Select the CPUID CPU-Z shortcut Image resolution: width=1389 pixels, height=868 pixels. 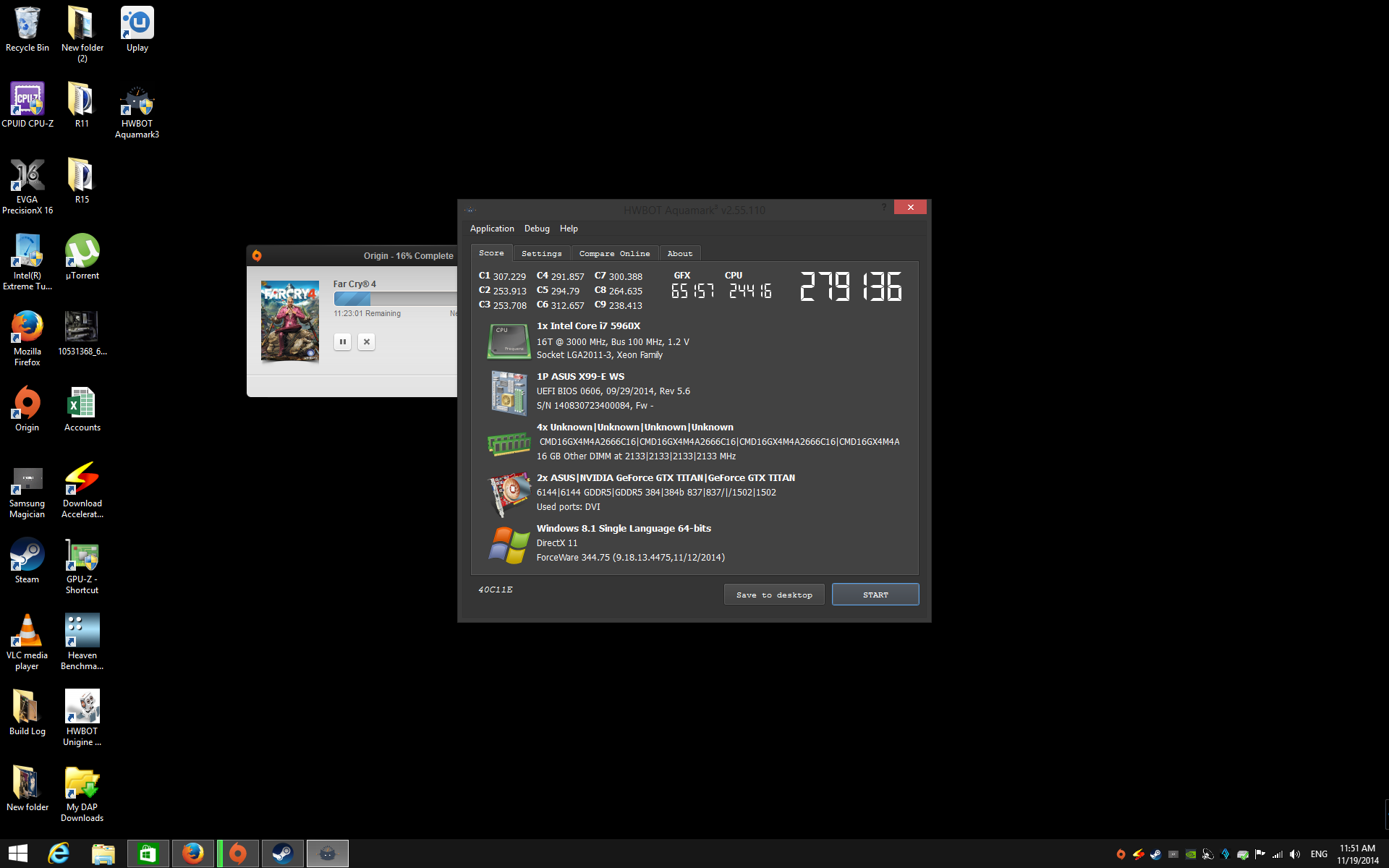tap(27, 105)
